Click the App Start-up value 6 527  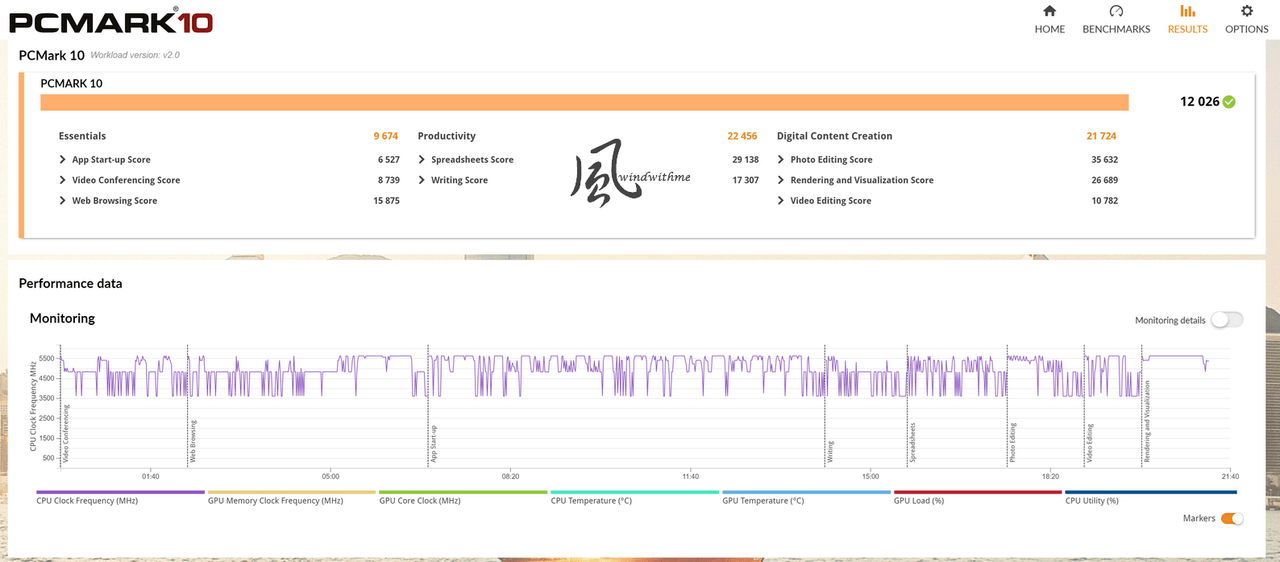pos(388,160)
